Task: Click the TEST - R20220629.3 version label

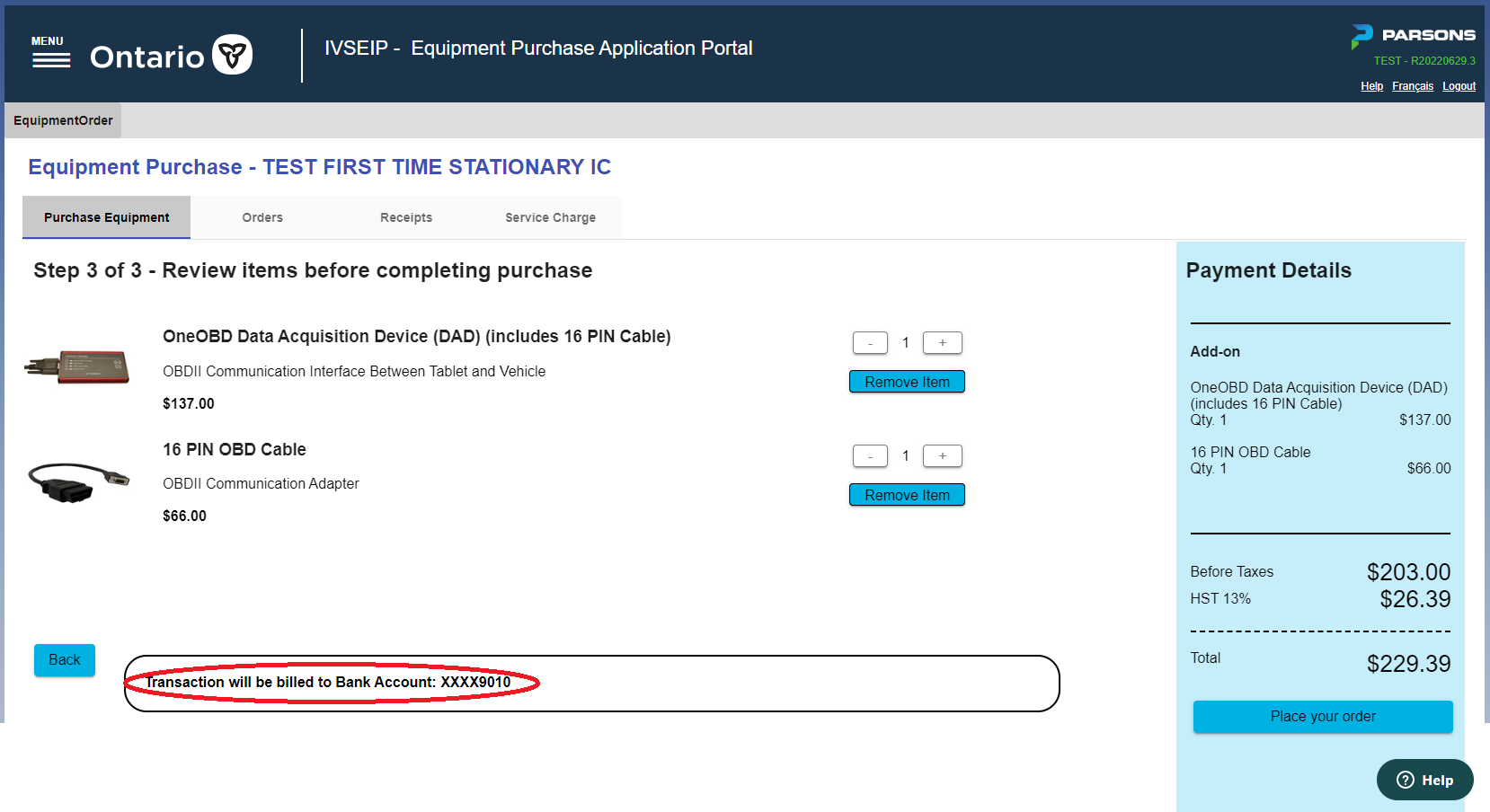Action: pyautogui.click(x=1424, y=61)
